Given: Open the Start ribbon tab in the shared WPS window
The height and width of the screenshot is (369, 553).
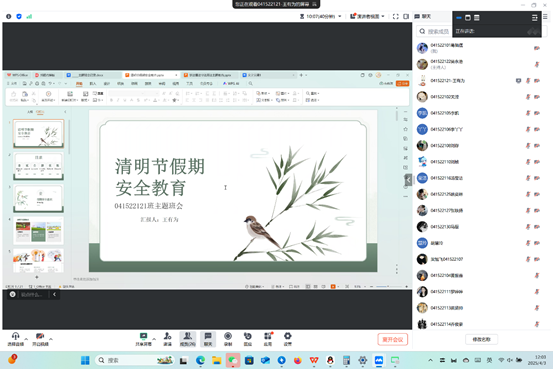Looking at the screenshot, I should point(79,84).
